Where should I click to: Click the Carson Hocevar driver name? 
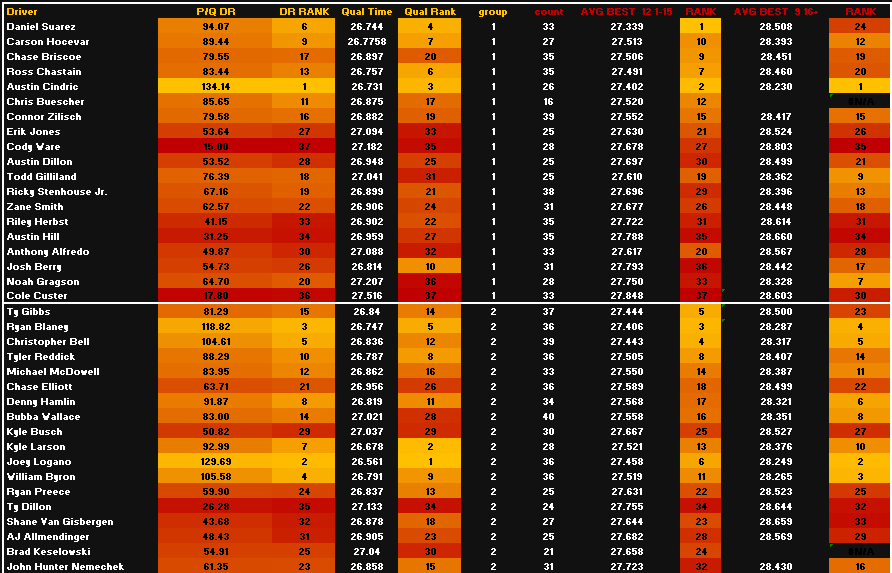(48, 42)
